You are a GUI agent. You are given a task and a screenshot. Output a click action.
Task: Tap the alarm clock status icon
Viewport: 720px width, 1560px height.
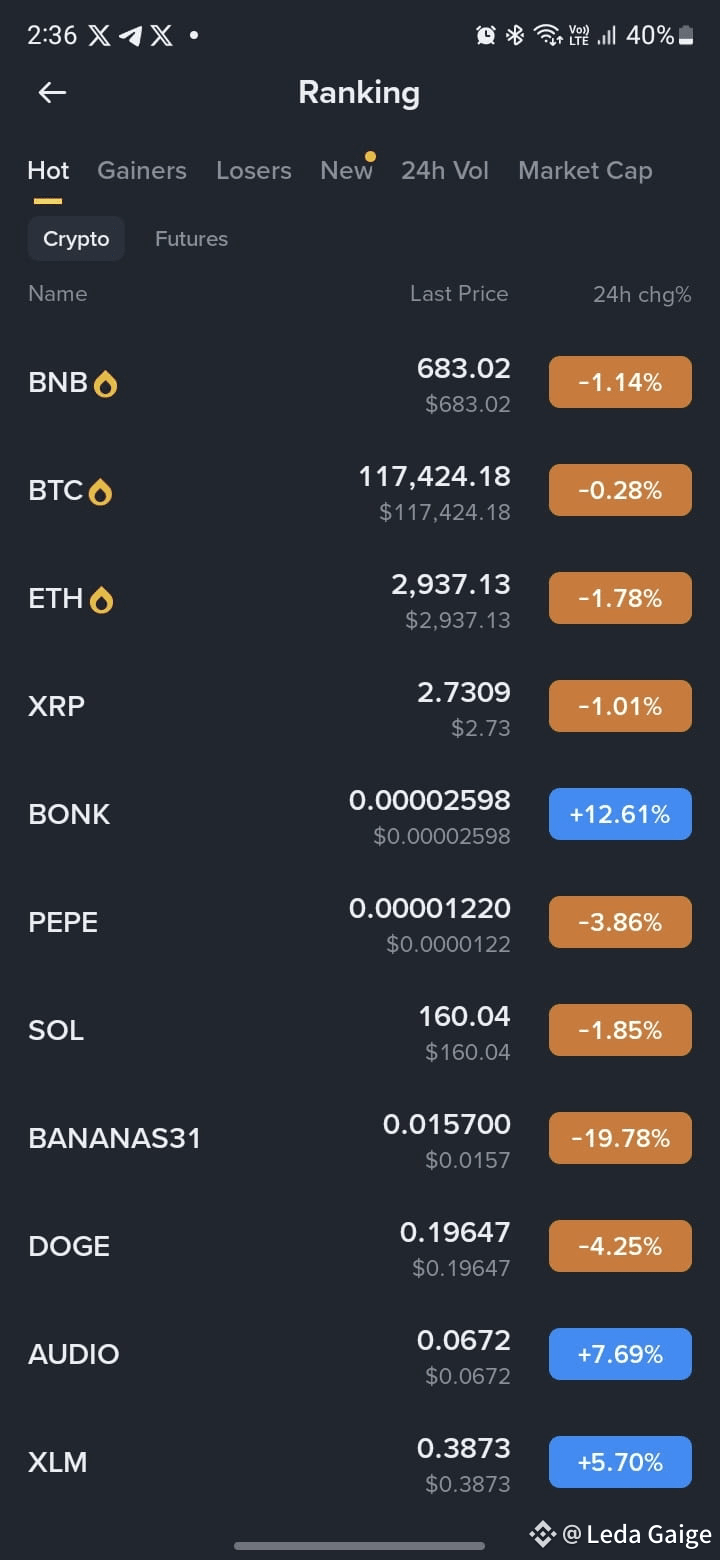(486, 36)
